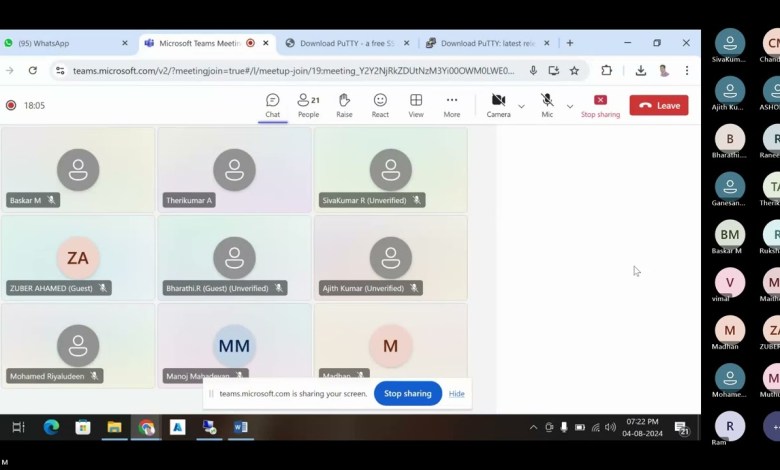780x470 pixels.
Task: Raise your hand in the meeting
Action: pos(344,105)
